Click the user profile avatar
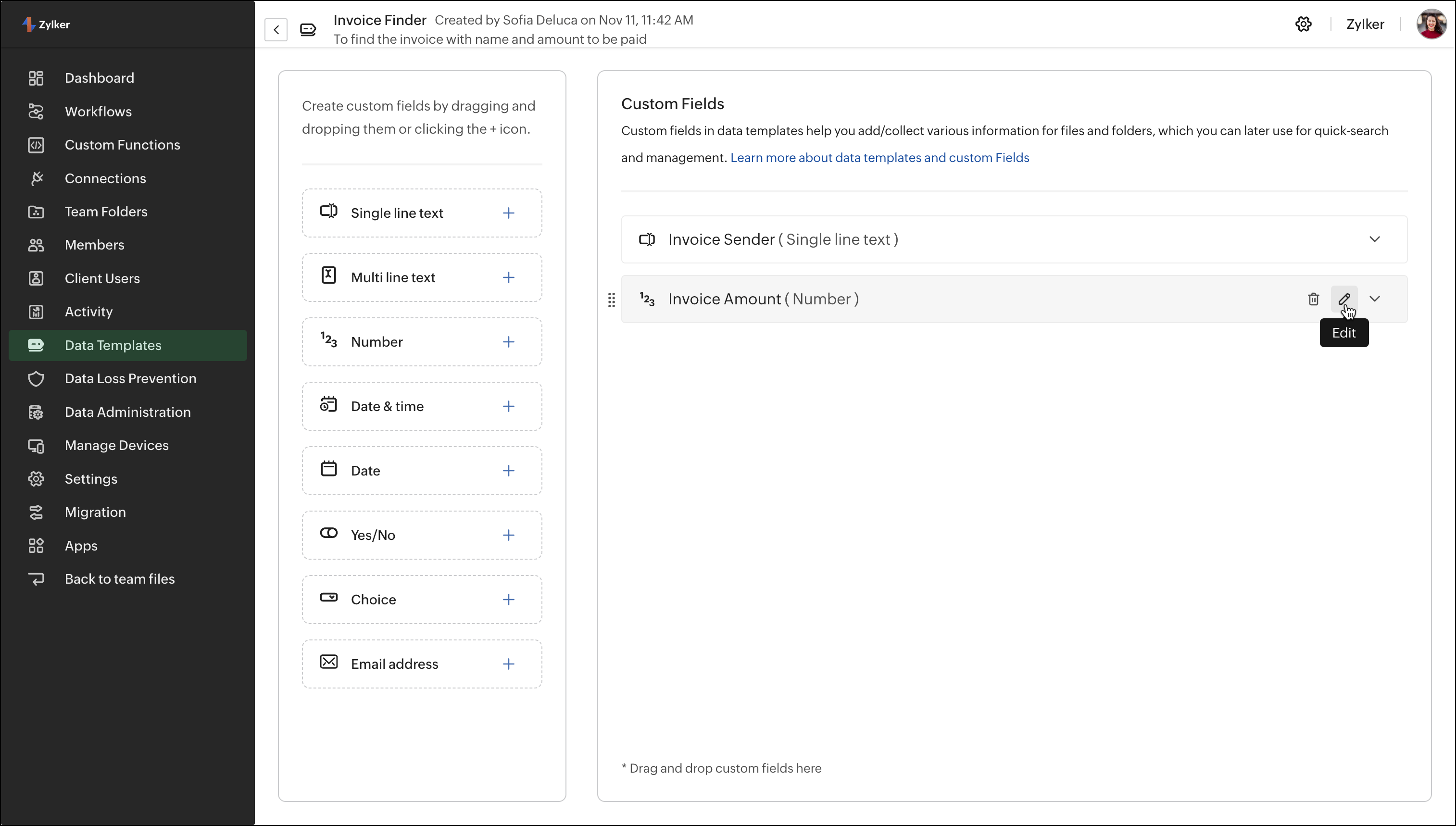This screenshot has width=1456, height=826. click(1431, 25)
